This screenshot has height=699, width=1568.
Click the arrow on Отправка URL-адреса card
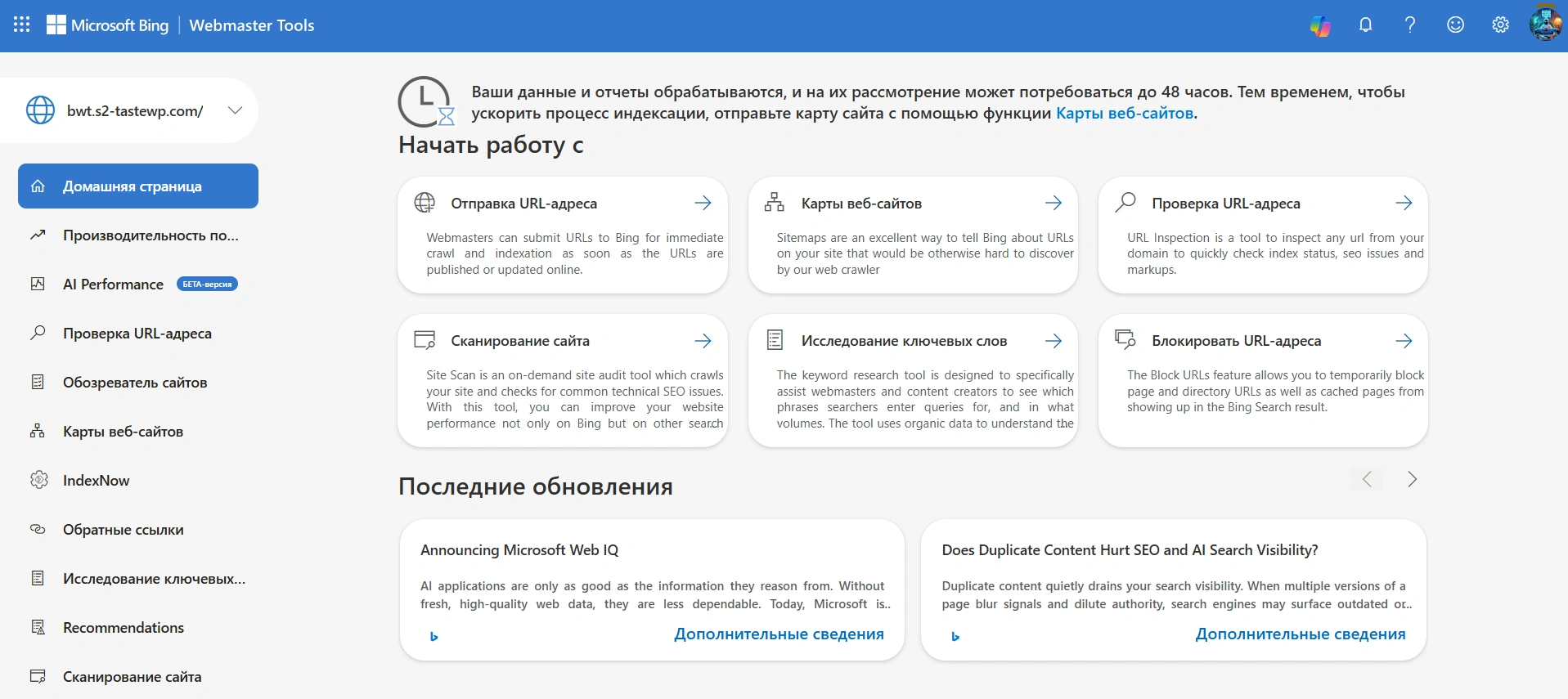[703, 203]
